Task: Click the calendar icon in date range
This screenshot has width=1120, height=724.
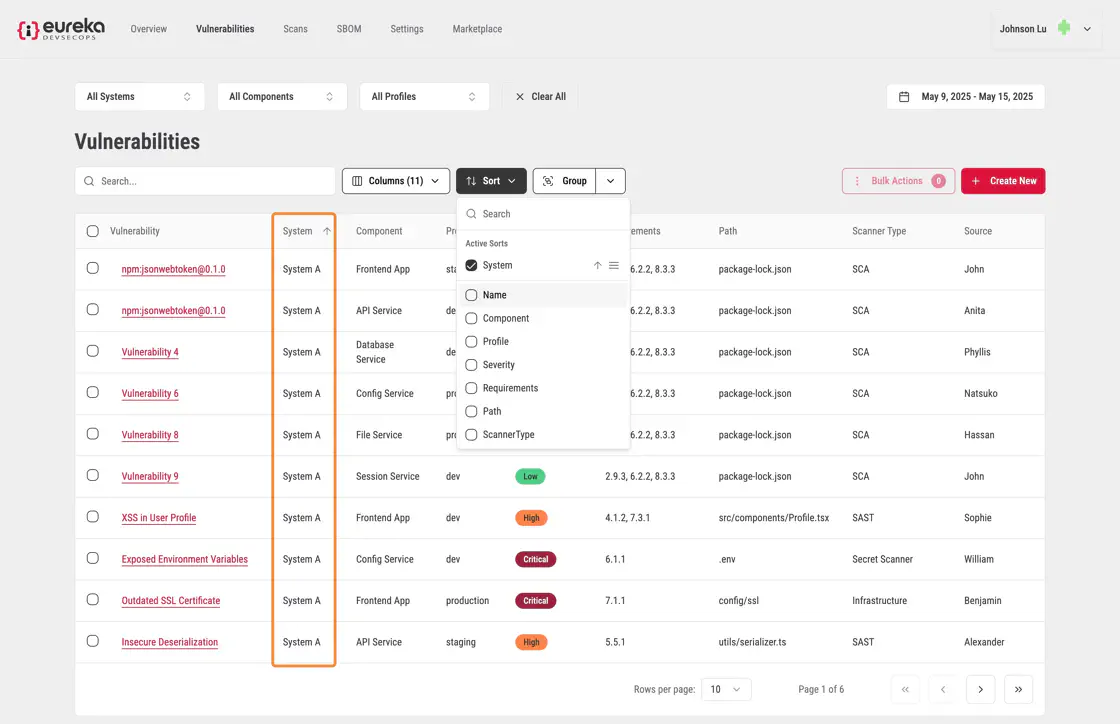Action: [904, 97]
